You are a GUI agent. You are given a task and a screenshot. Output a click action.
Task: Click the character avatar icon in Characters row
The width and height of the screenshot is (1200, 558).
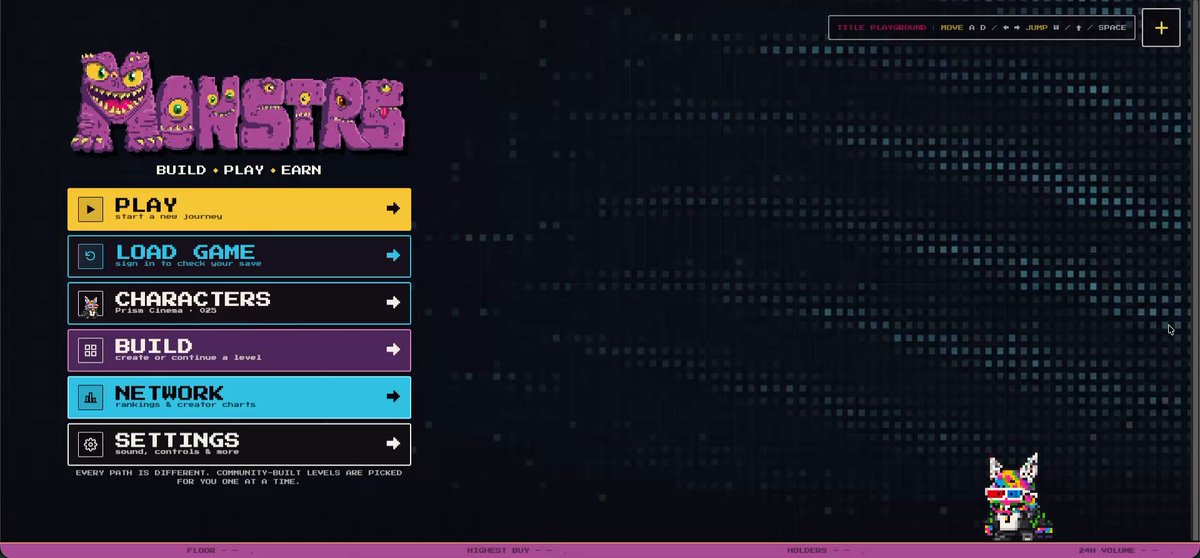pos(91,303)
